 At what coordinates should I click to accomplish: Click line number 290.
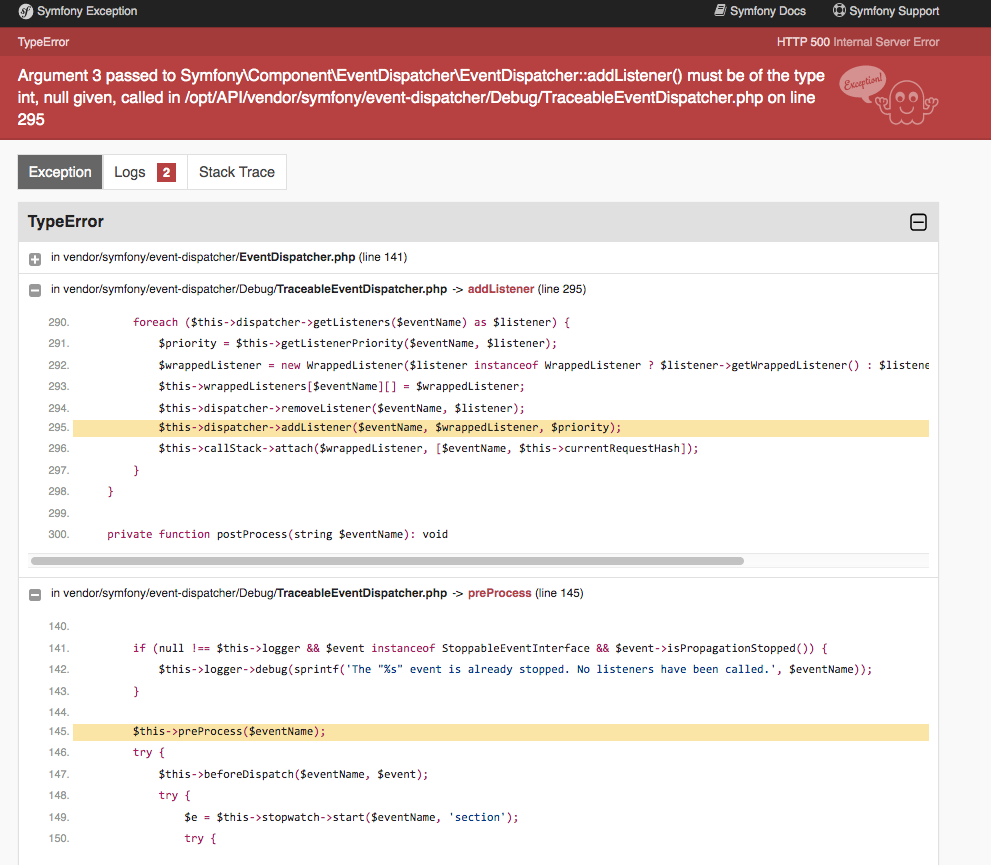pos(58,322)
